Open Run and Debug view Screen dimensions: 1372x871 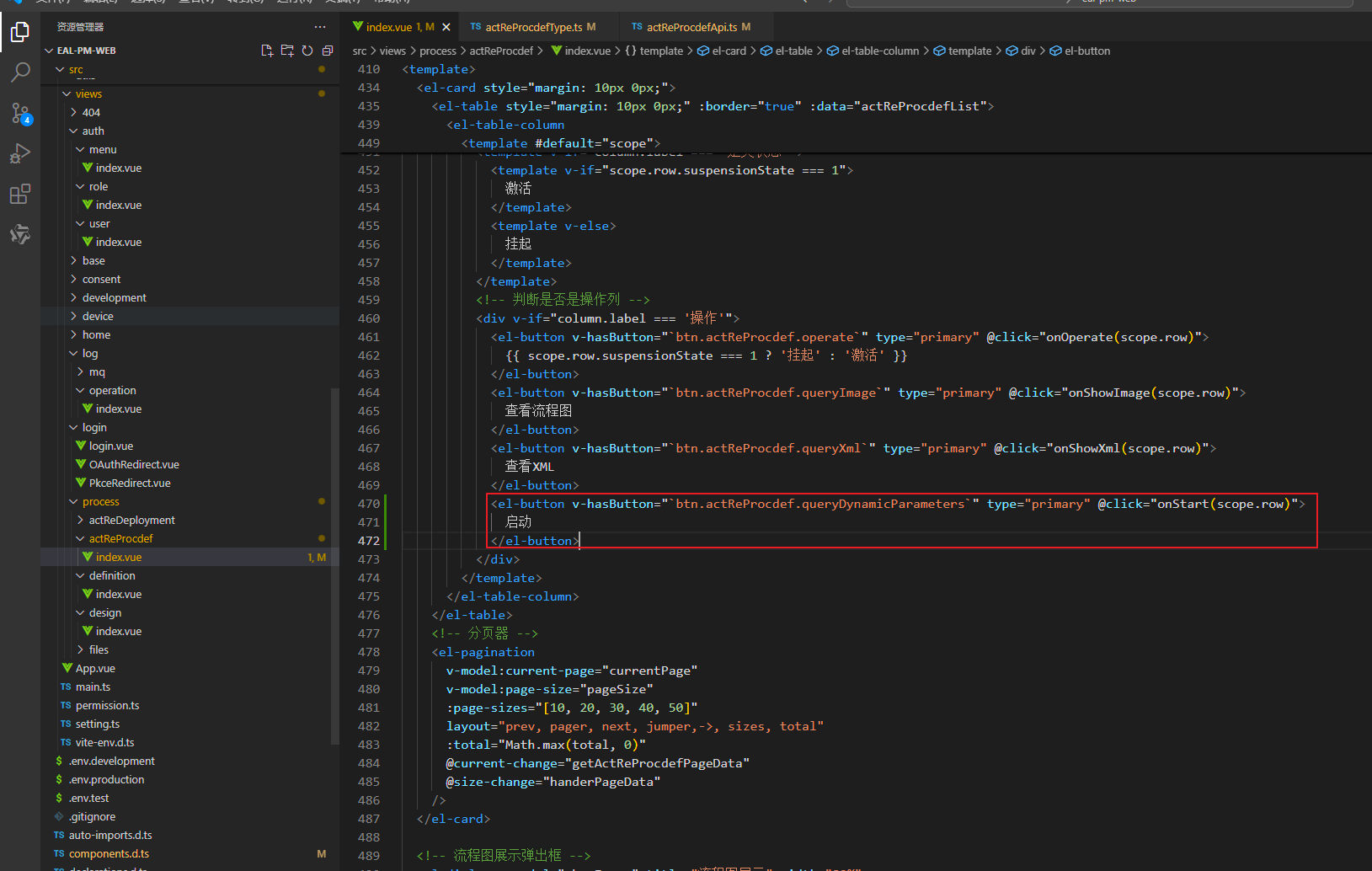(x=20, y=153)
